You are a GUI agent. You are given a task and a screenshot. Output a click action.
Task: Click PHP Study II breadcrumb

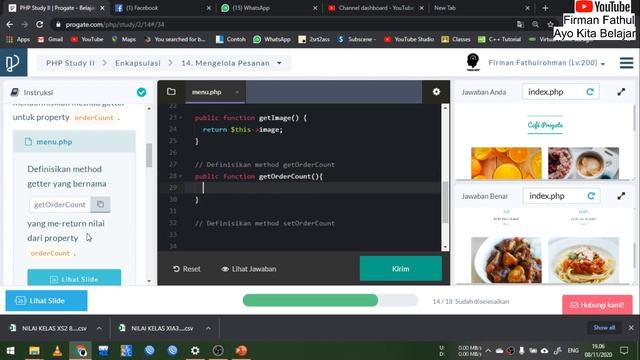70,63
